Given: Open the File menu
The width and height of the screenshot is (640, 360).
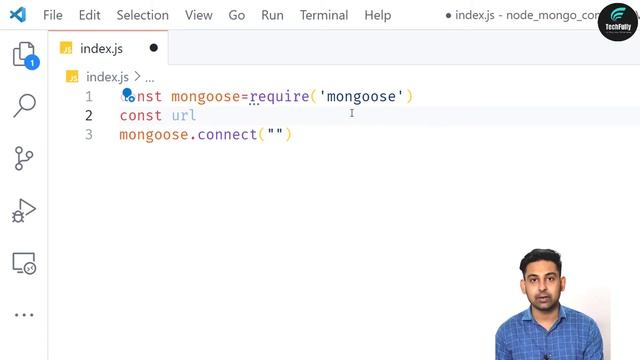Looking at the screenshot, I should click(53, 15).
